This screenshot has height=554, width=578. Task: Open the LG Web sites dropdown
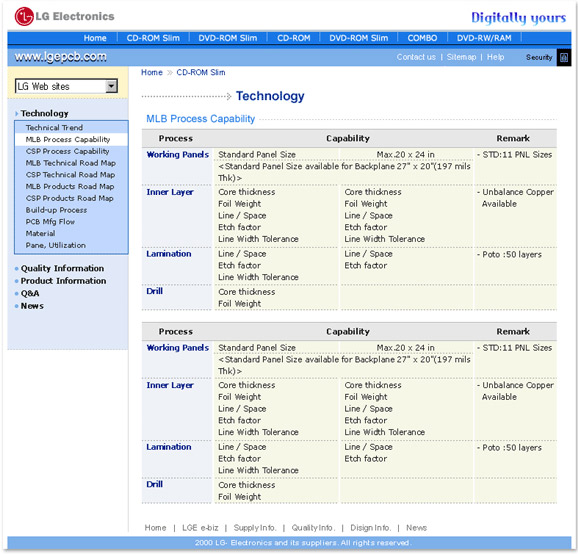(x=66, y=86)
